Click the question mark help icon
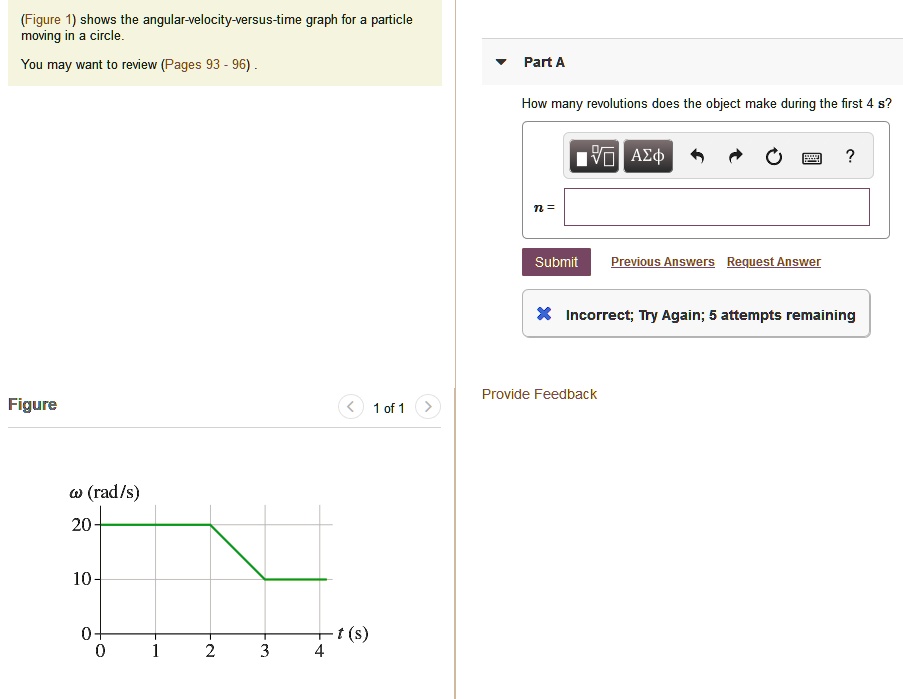Image resolution: width=903 pixels, height=699 pixels. tap(849, 156)
